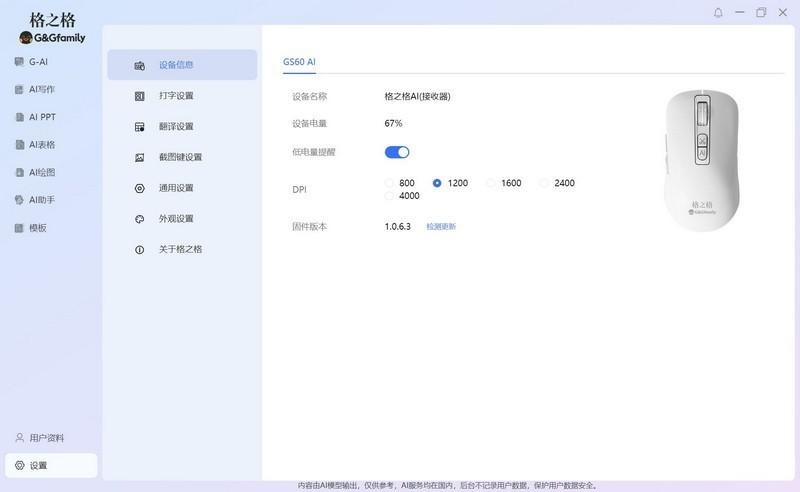This screenshot has width=800, height=492.
Task: Open the 关于格之格 menu label
Action: pyautogui.click(x=181, y=249)
